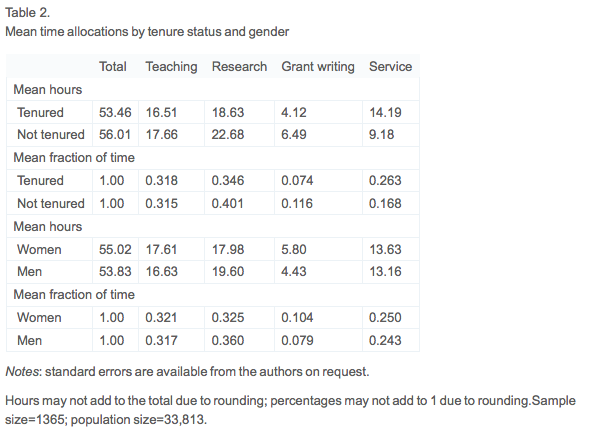The width and height of the screenshot is (612, 433).
Task: Click the Total column header
Action: 113,67
